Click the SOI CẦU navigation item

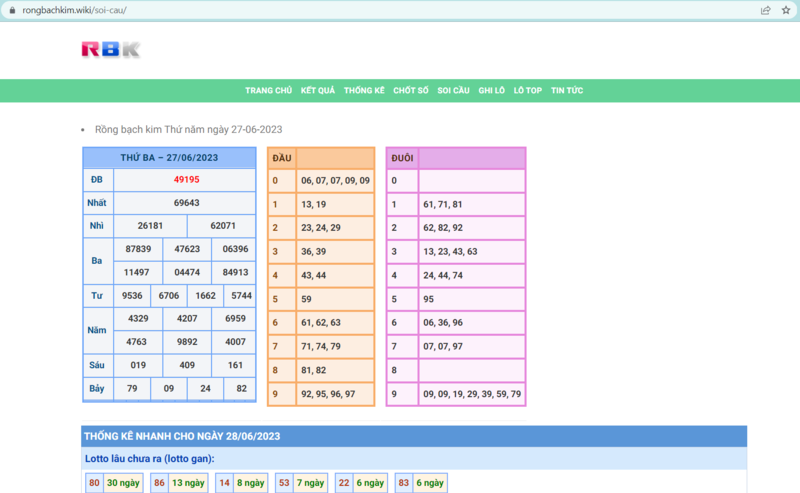[x=454, y=91]
